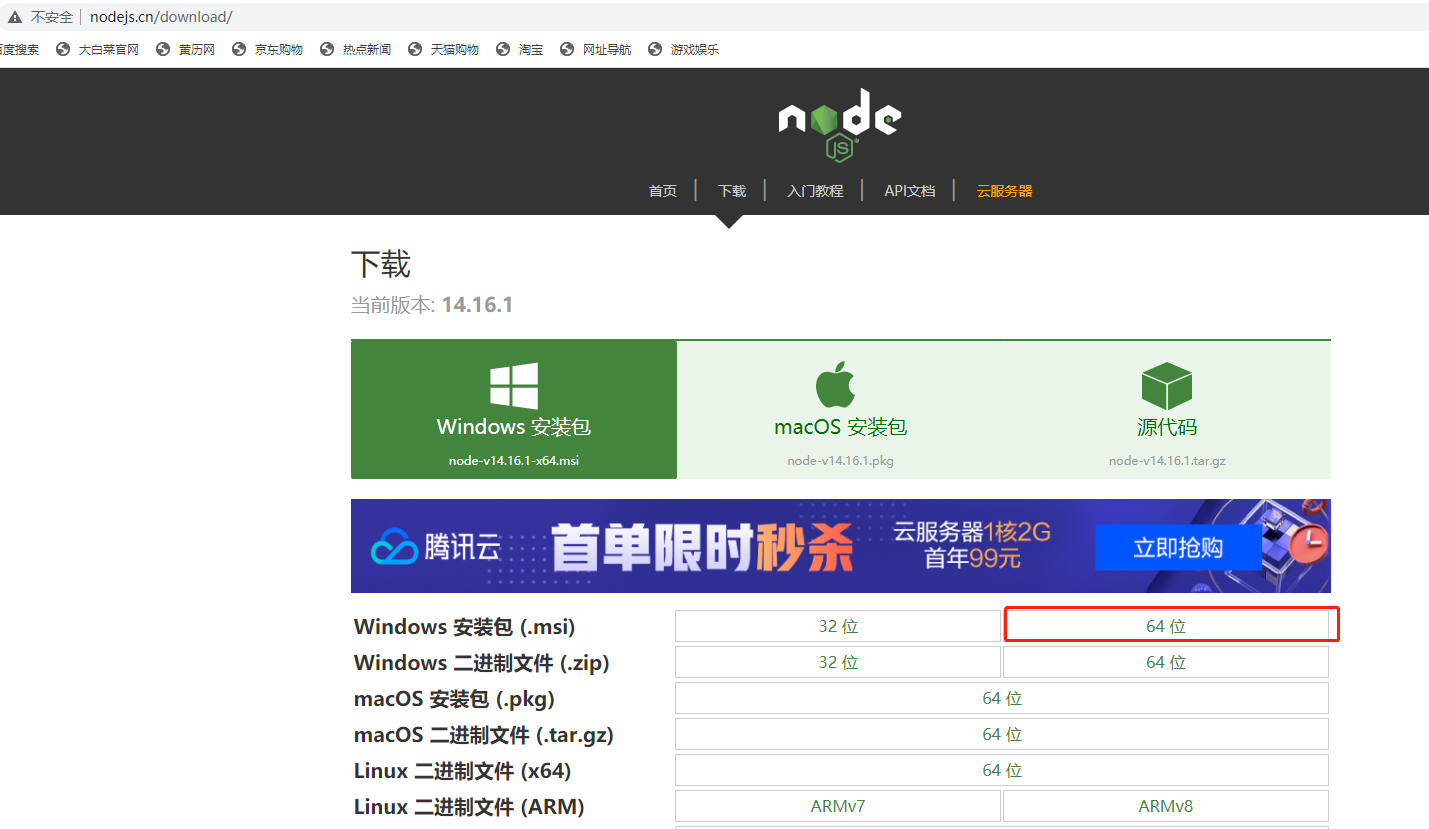Click the node-v14.16.1.tar.gz source card
1429x829 pixels.
click(1167, 460)
